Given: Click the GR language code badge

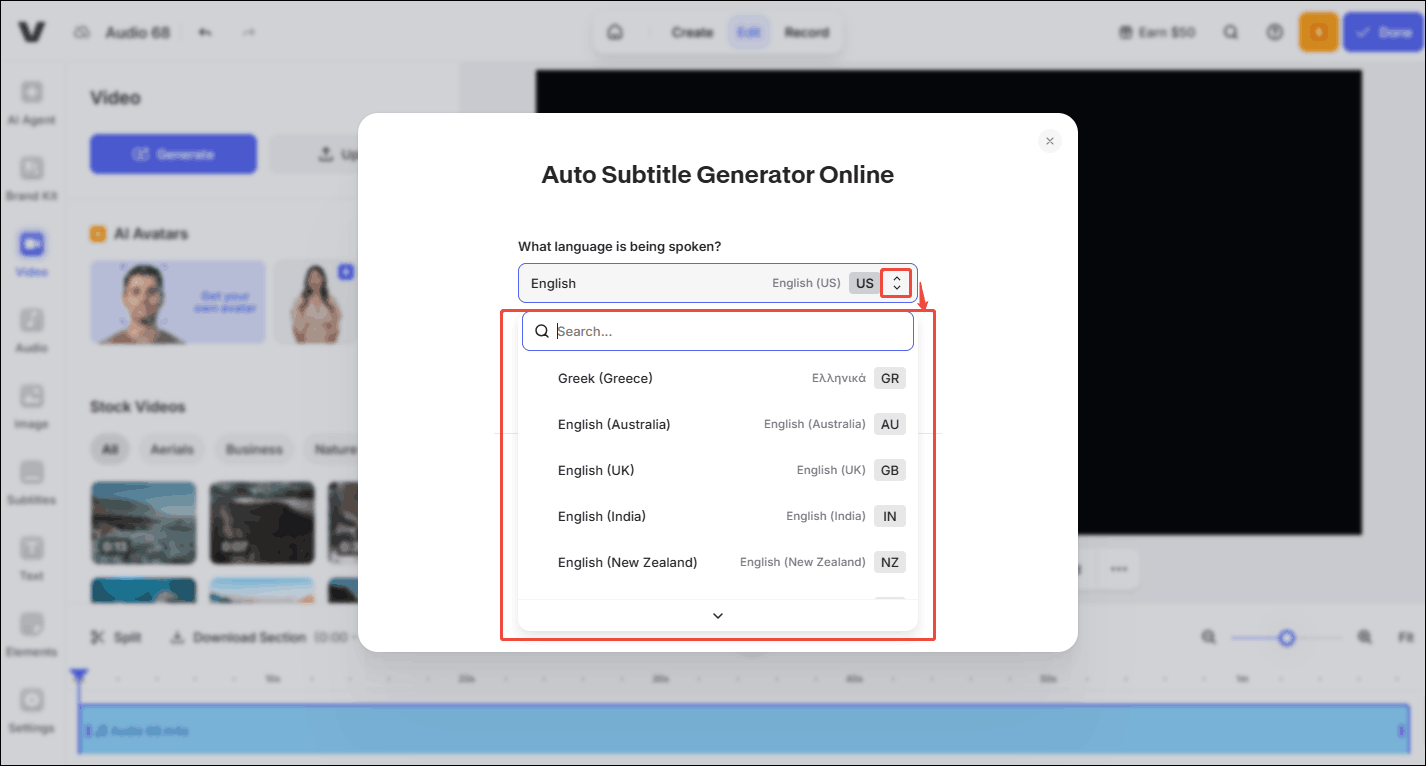Looking at the screenshot, I should (889, 378).
